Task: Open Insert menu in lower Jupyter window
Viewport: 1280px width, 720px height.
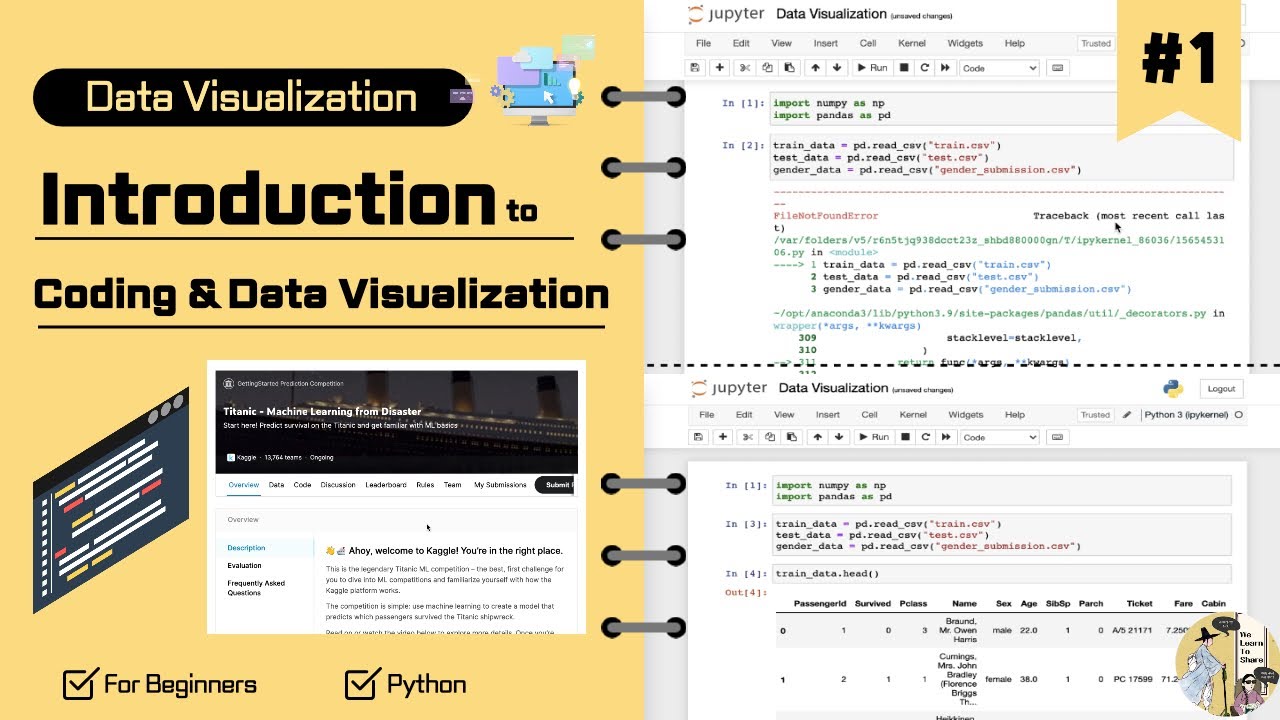Action: 827,414
